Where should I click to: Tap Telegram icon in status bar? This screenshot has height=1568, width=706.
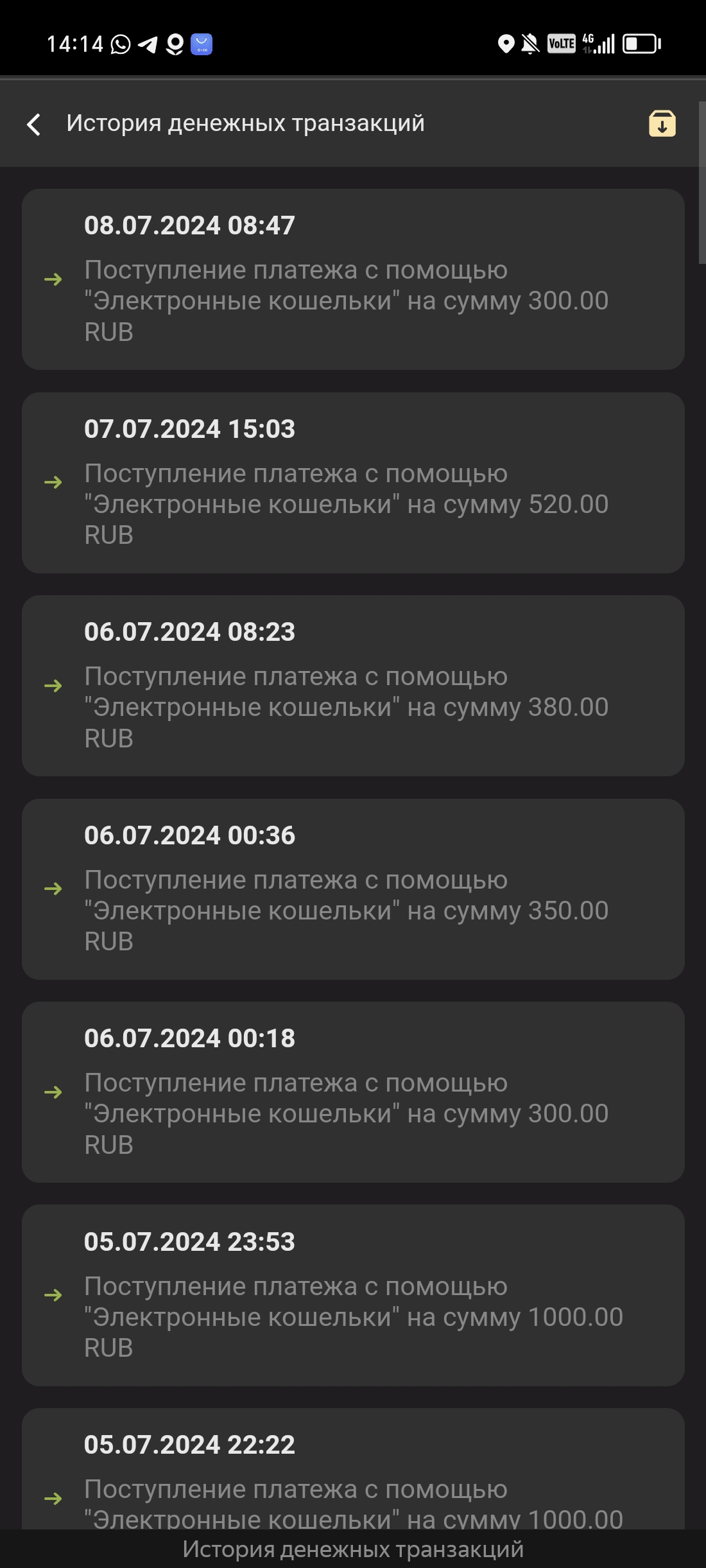pyautogui.click(x=148, y=44)
